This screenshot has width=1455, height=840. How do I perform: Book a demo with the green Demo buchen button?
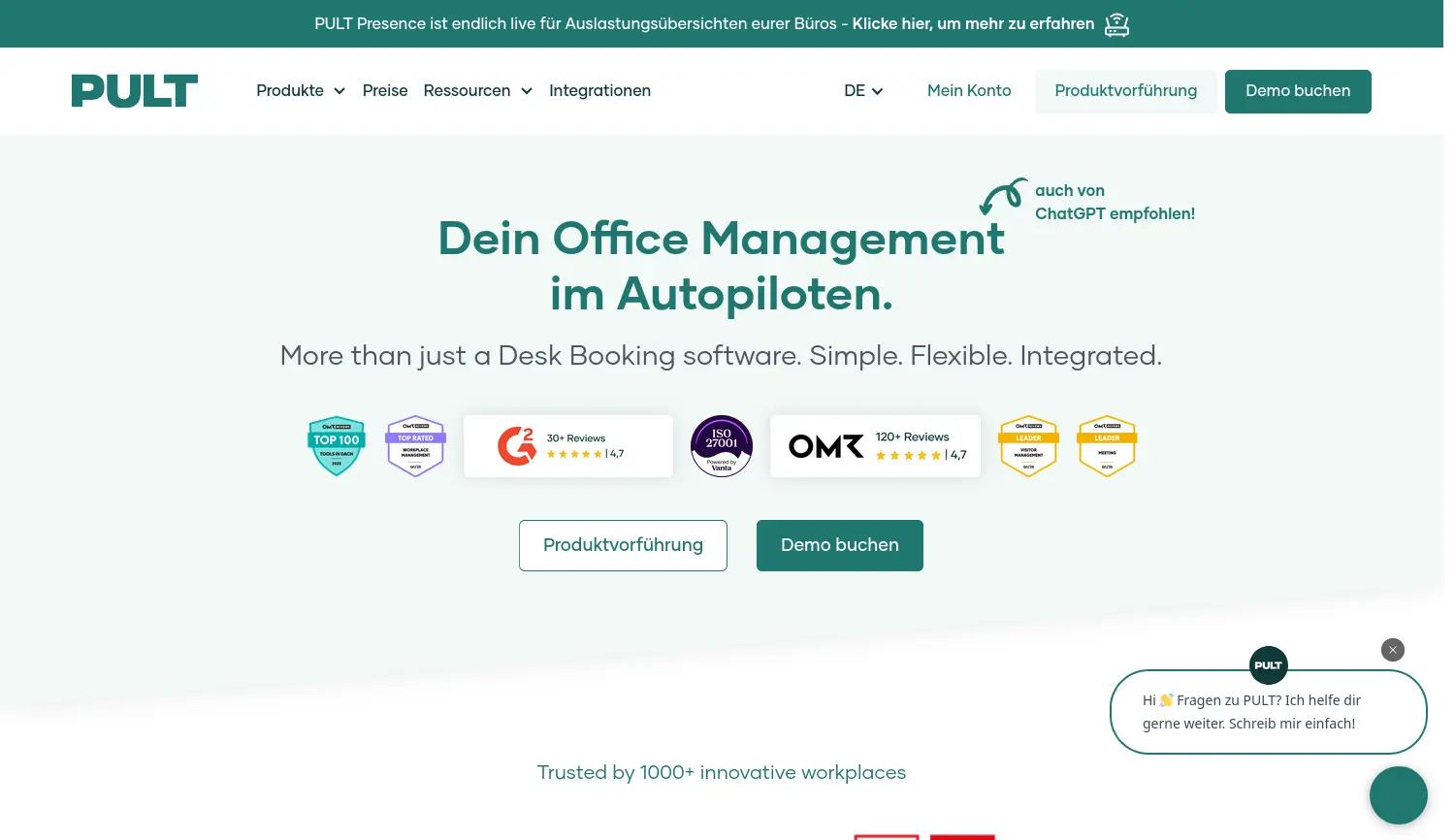pyautogui.click(x=1298, y=91)
